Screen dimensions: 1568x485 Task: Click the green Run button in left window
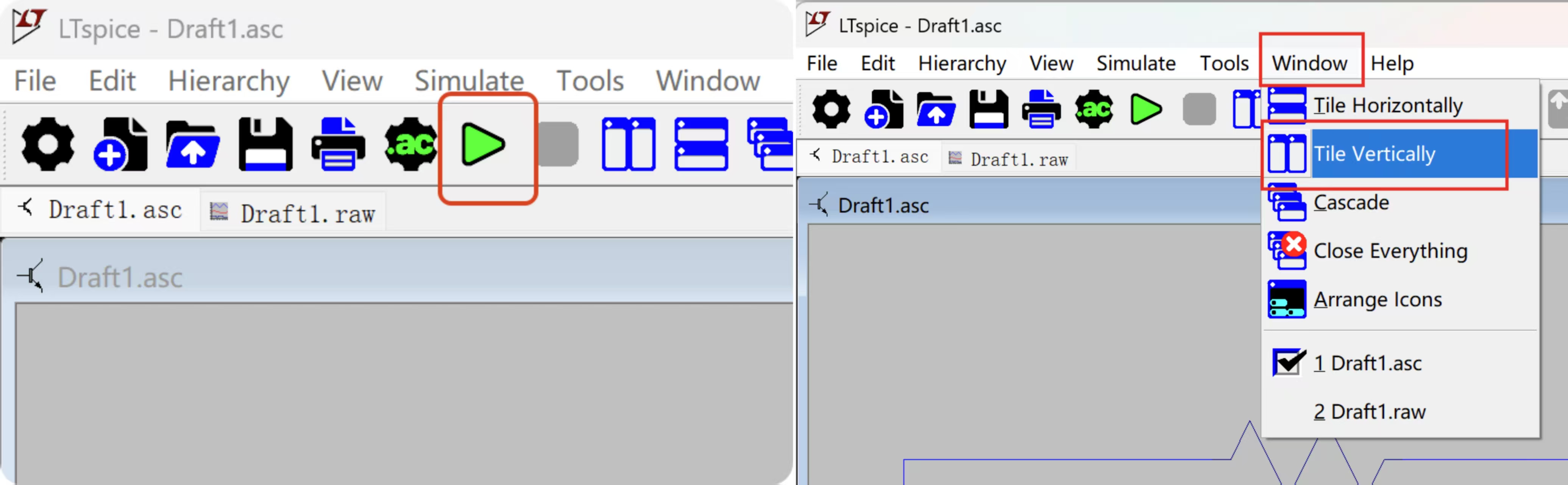[483, 144]
